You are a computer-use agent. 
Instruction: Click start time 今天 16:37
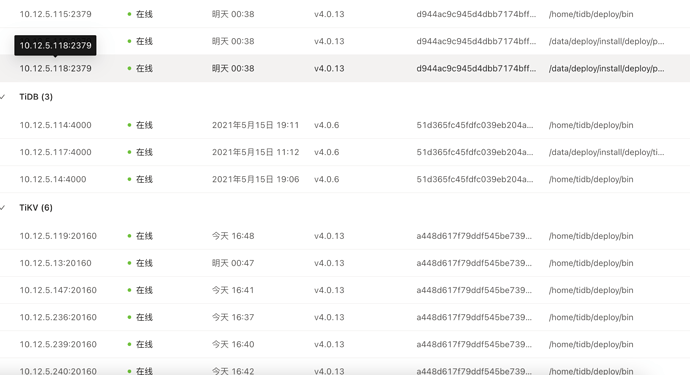pos(233,317)
